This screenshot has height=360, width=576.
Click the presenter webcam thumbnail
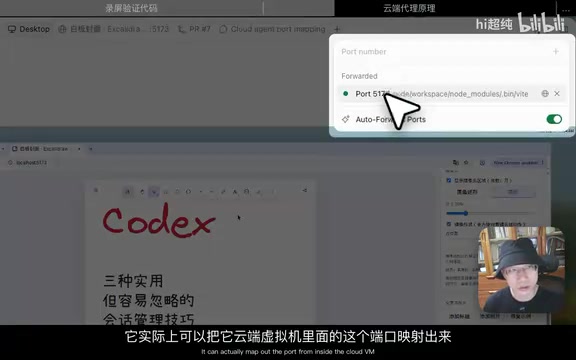click(522, 269)
